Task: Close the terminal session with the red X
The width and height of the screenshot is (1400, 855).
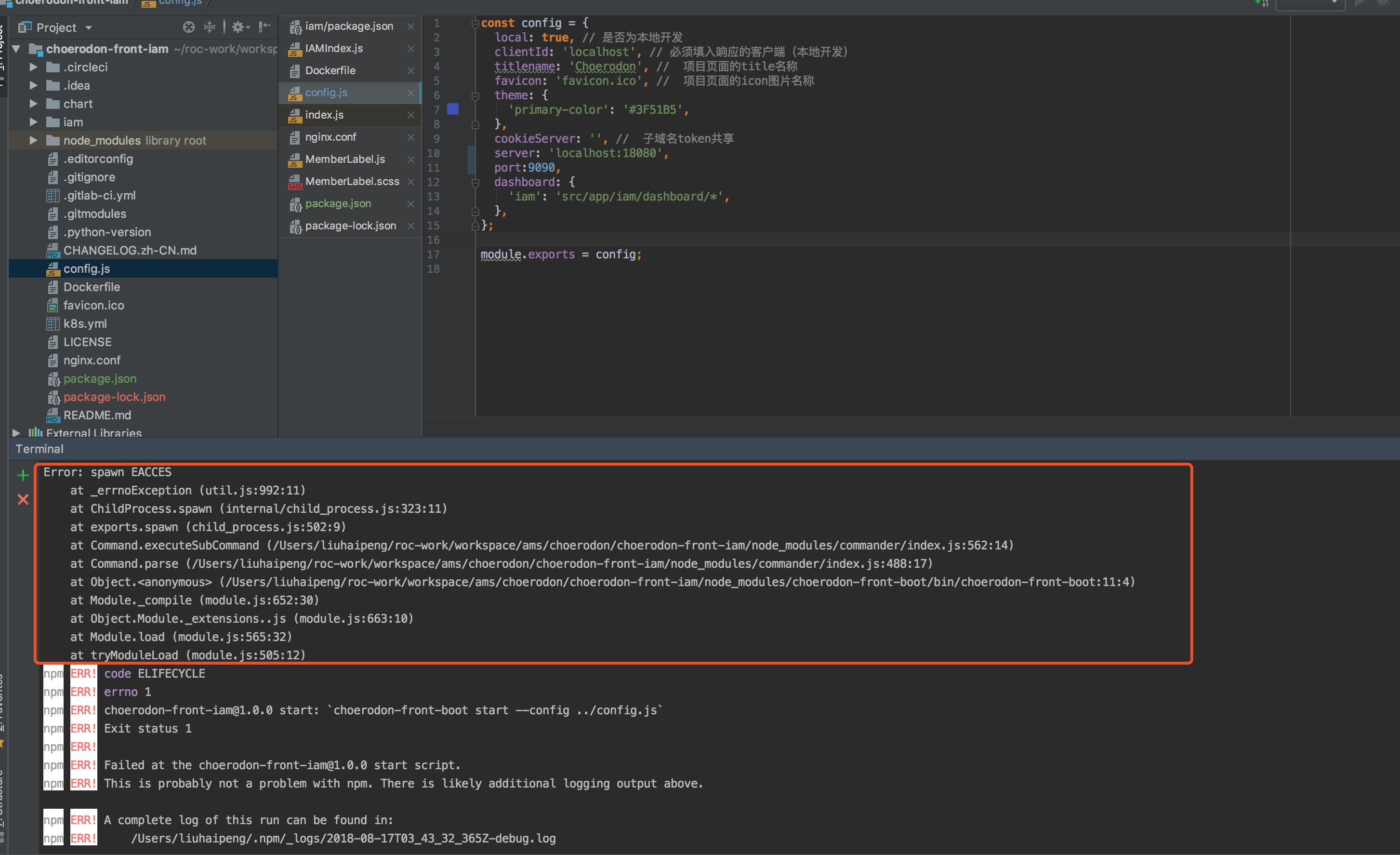Action: pos(23,499)
